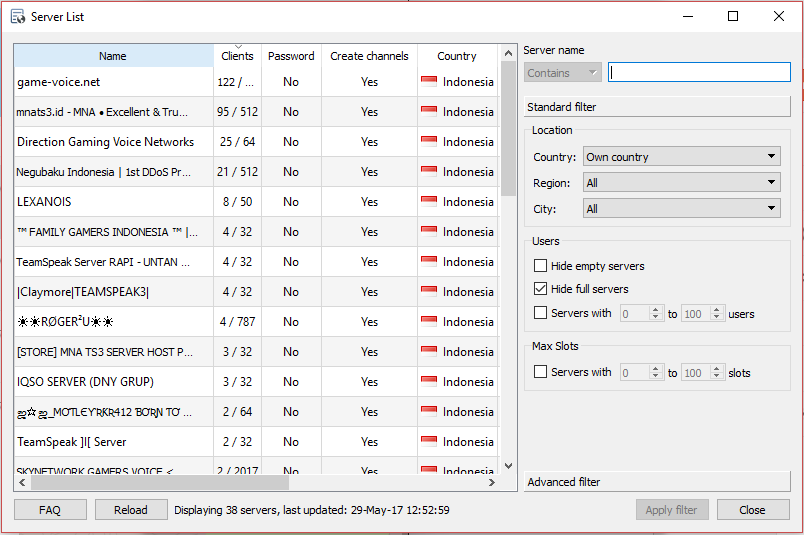The image size is (804, 535).
Task: Click the Close button
Action: click(x=753, y=510)
